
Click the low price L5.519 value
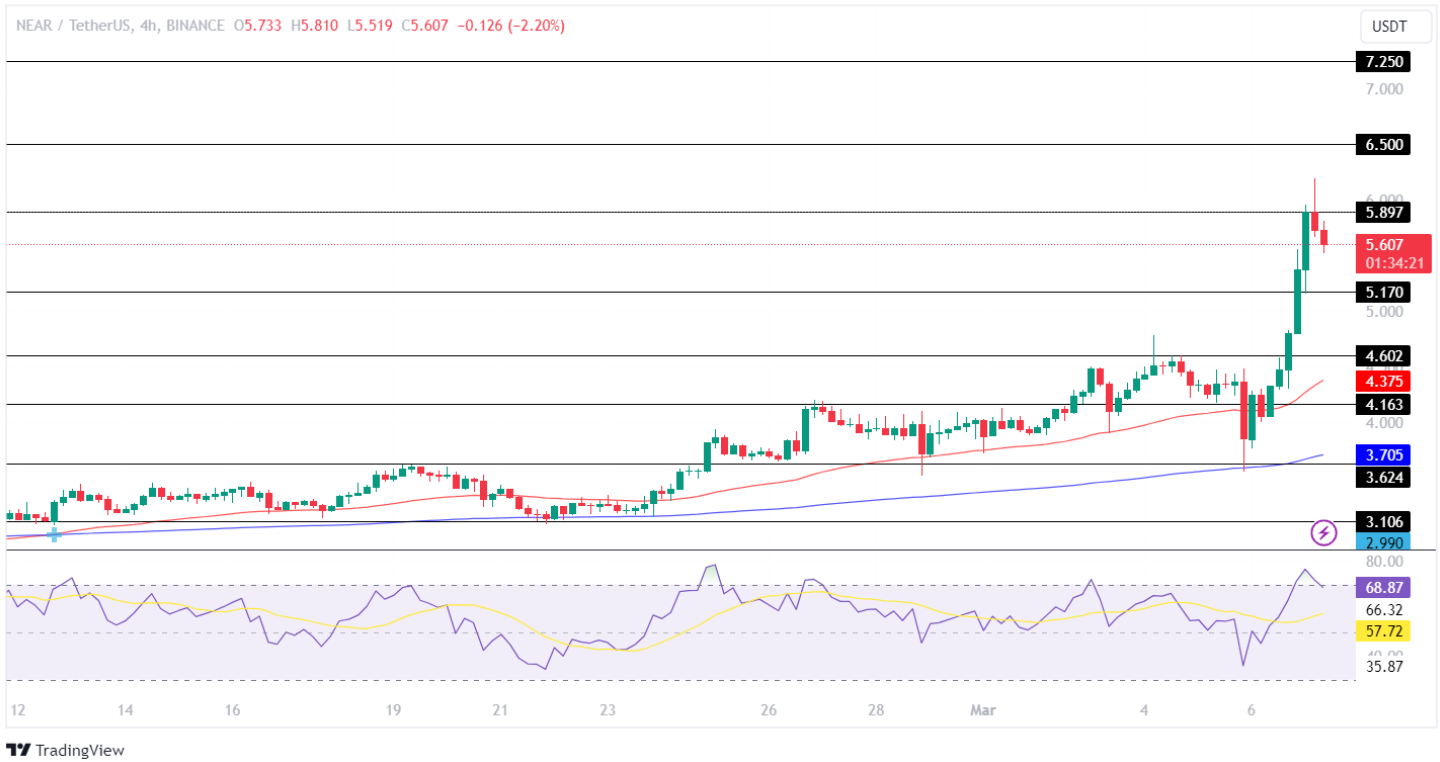370,26
